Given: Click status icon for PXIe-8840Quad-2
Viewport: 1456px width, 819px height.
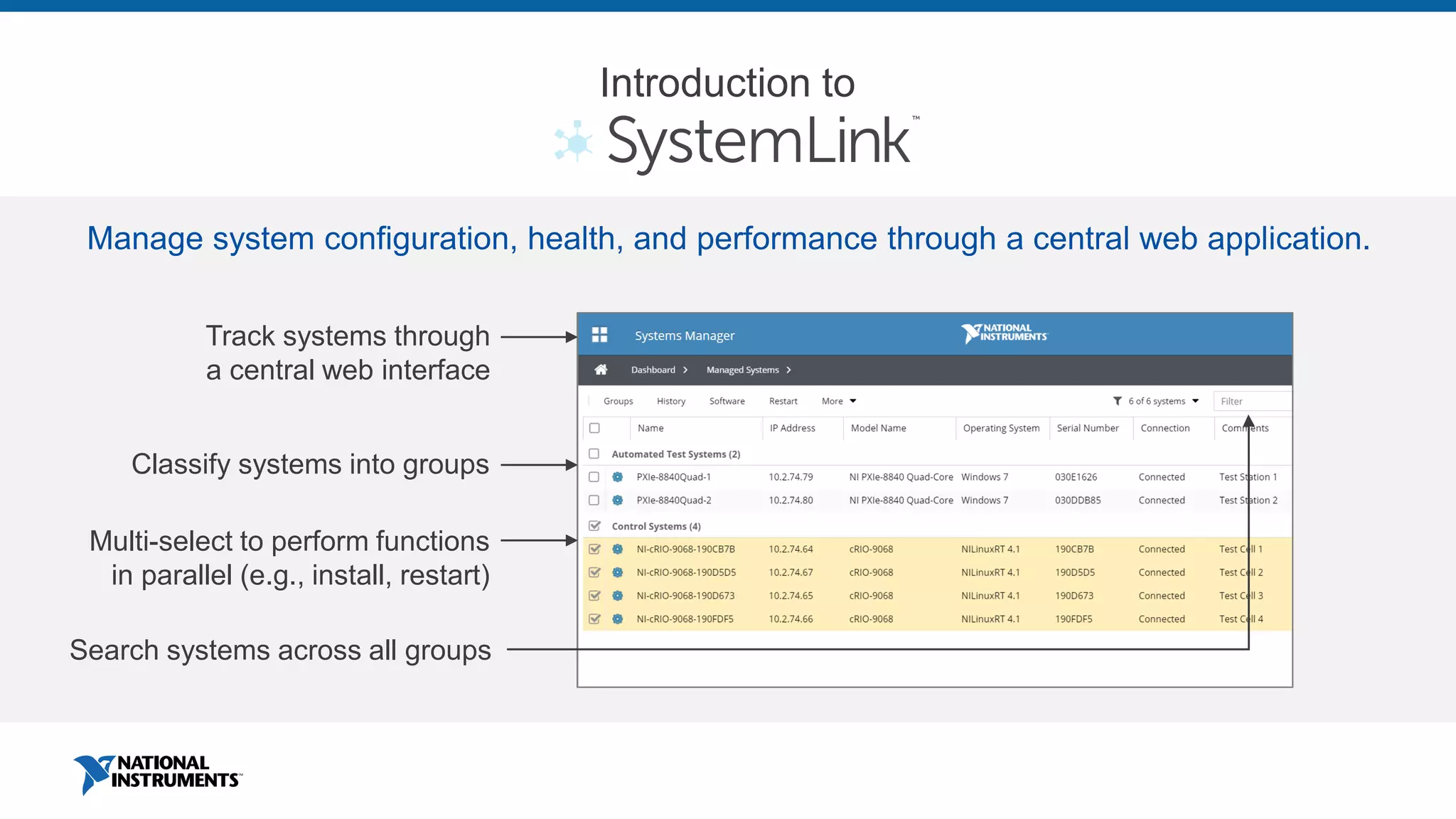Looking at the screenshot, I should 618,500.
